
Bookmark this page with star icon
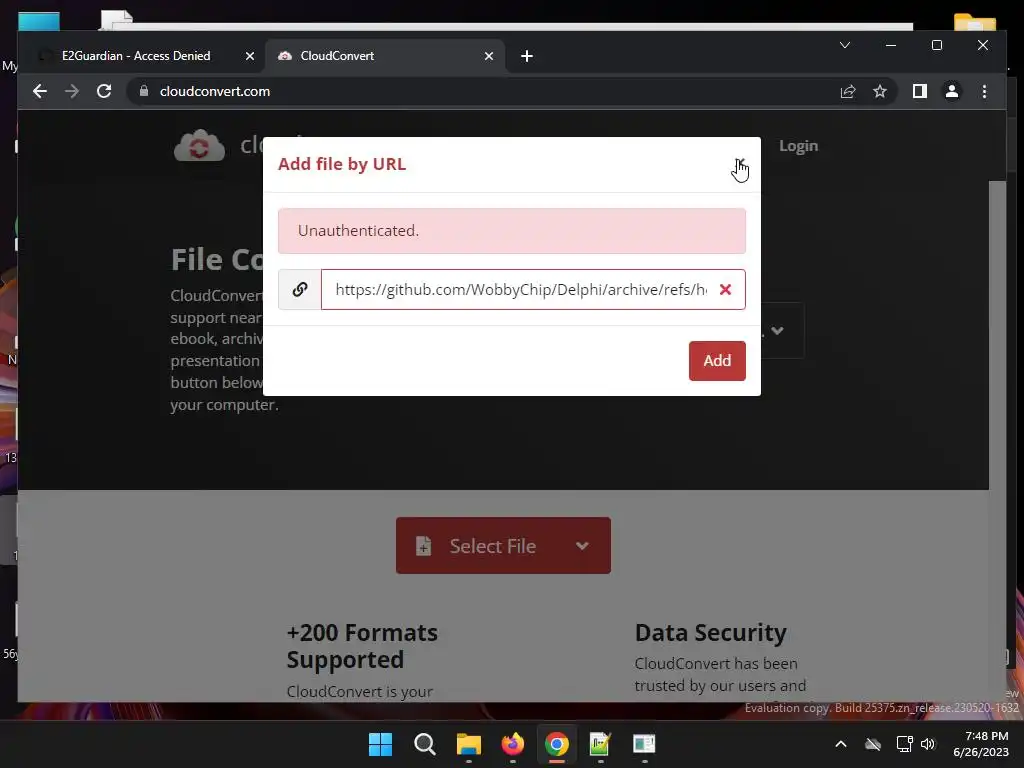point(880,91)
